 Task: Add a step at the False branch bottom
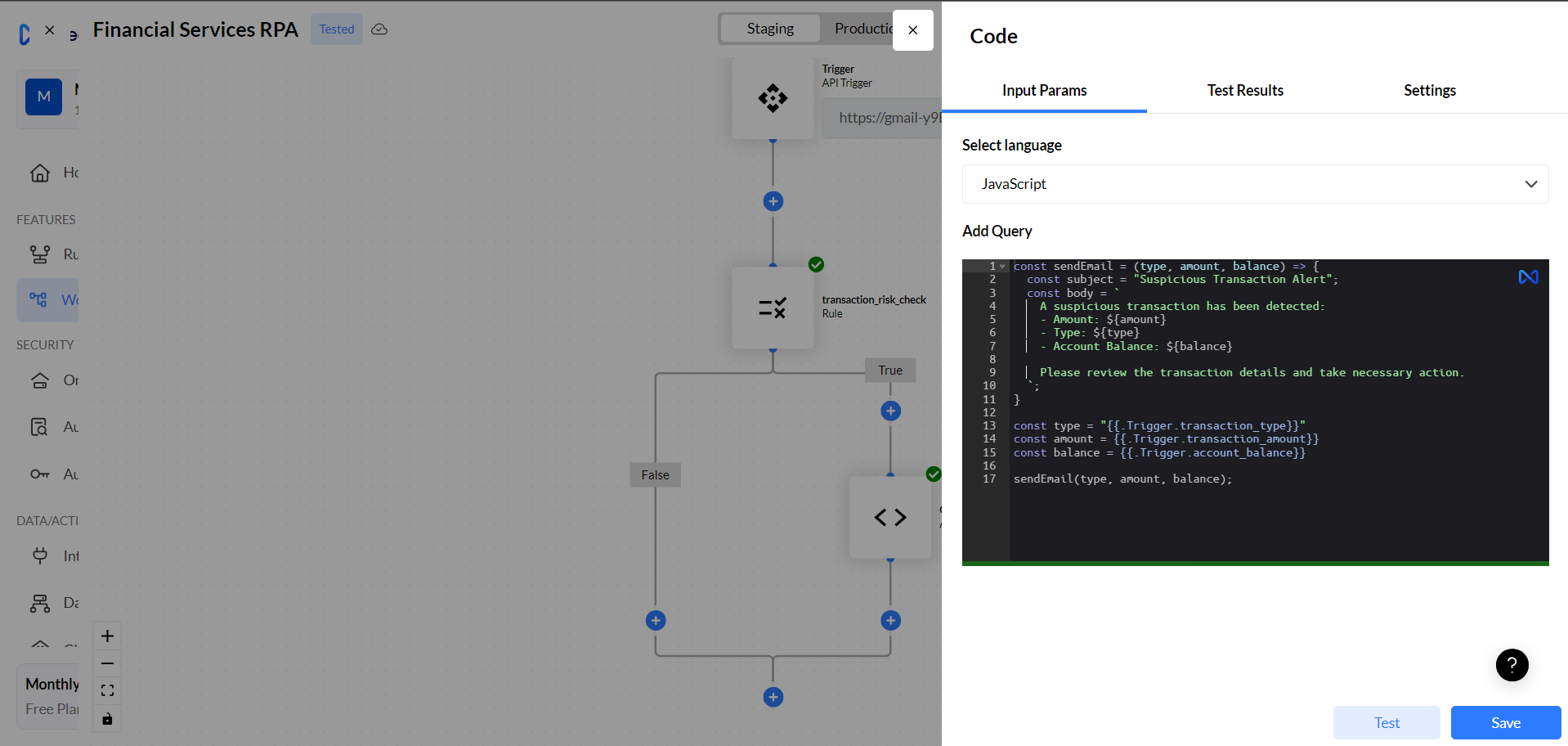pos(656,620)
